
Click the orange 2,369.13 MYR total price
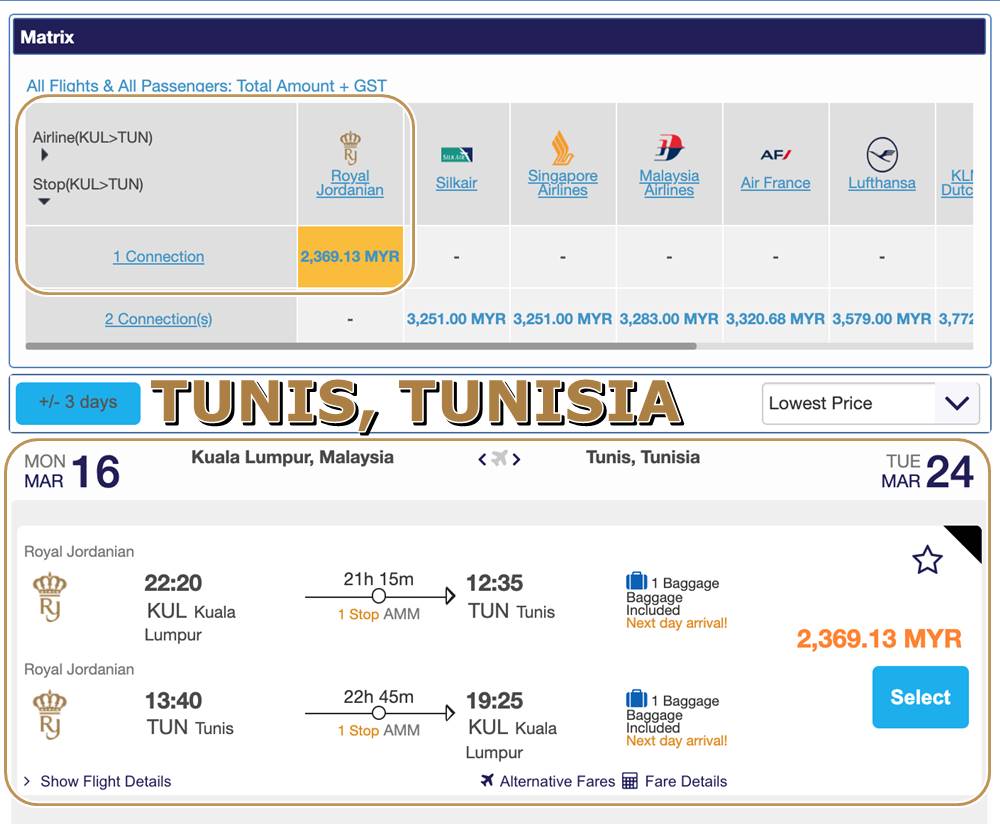879,638
